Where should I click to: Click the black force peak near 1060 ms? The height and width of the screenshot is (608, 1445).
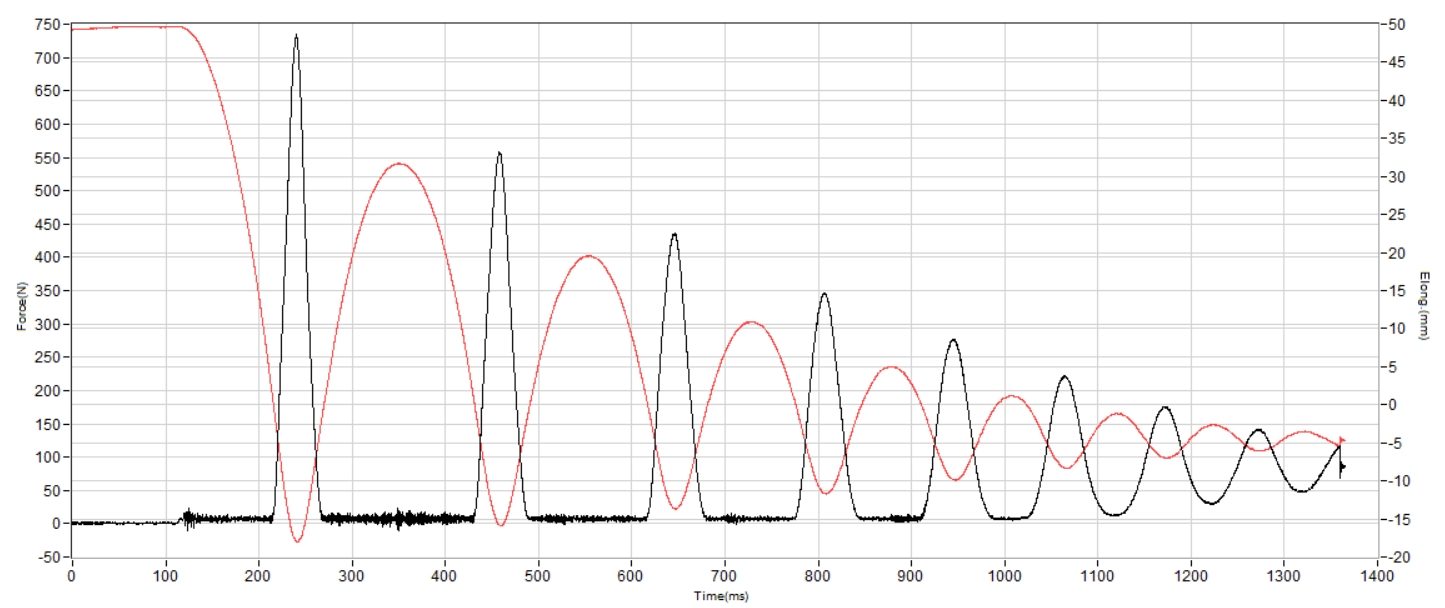coord(1064,377)
